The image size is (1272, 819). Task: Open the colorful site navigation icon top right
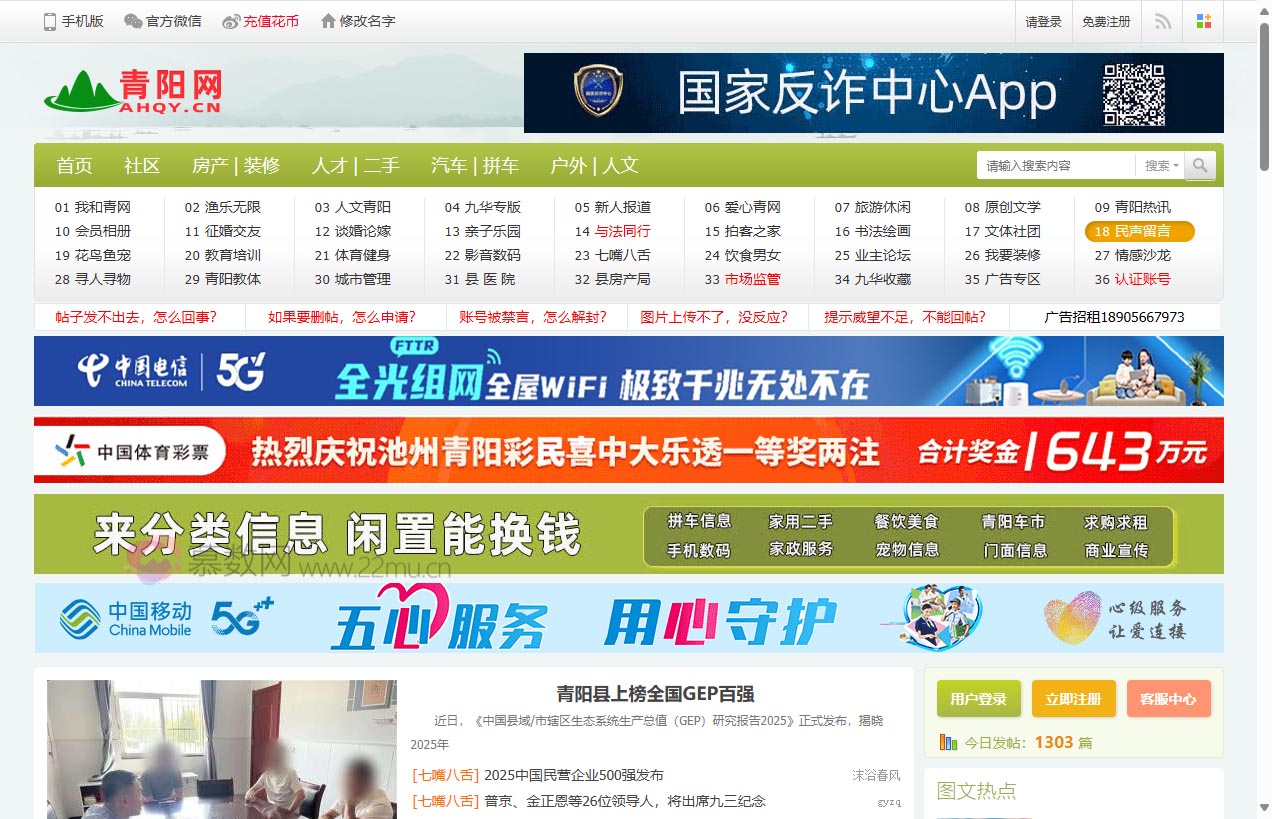click(x=1204, y=21)
